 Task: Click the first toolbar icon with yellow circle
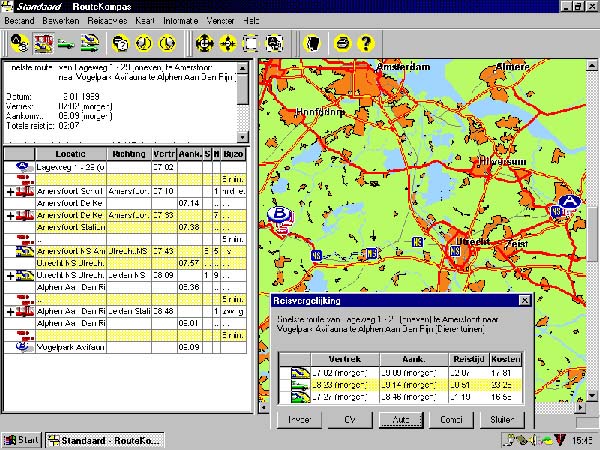pos(19,43)
